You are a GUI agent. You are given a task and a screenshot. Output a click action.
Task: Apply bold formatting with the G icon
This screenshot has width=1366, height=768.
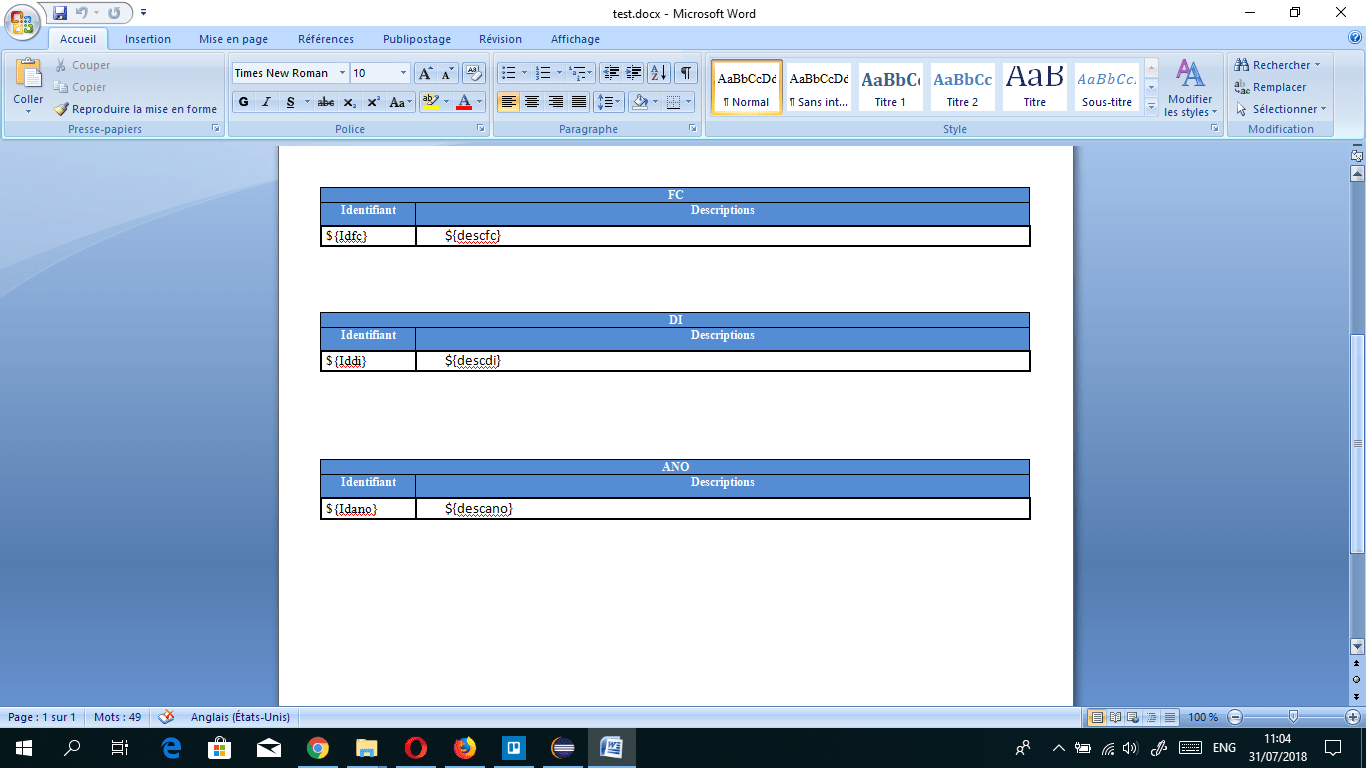click(242, 101)
